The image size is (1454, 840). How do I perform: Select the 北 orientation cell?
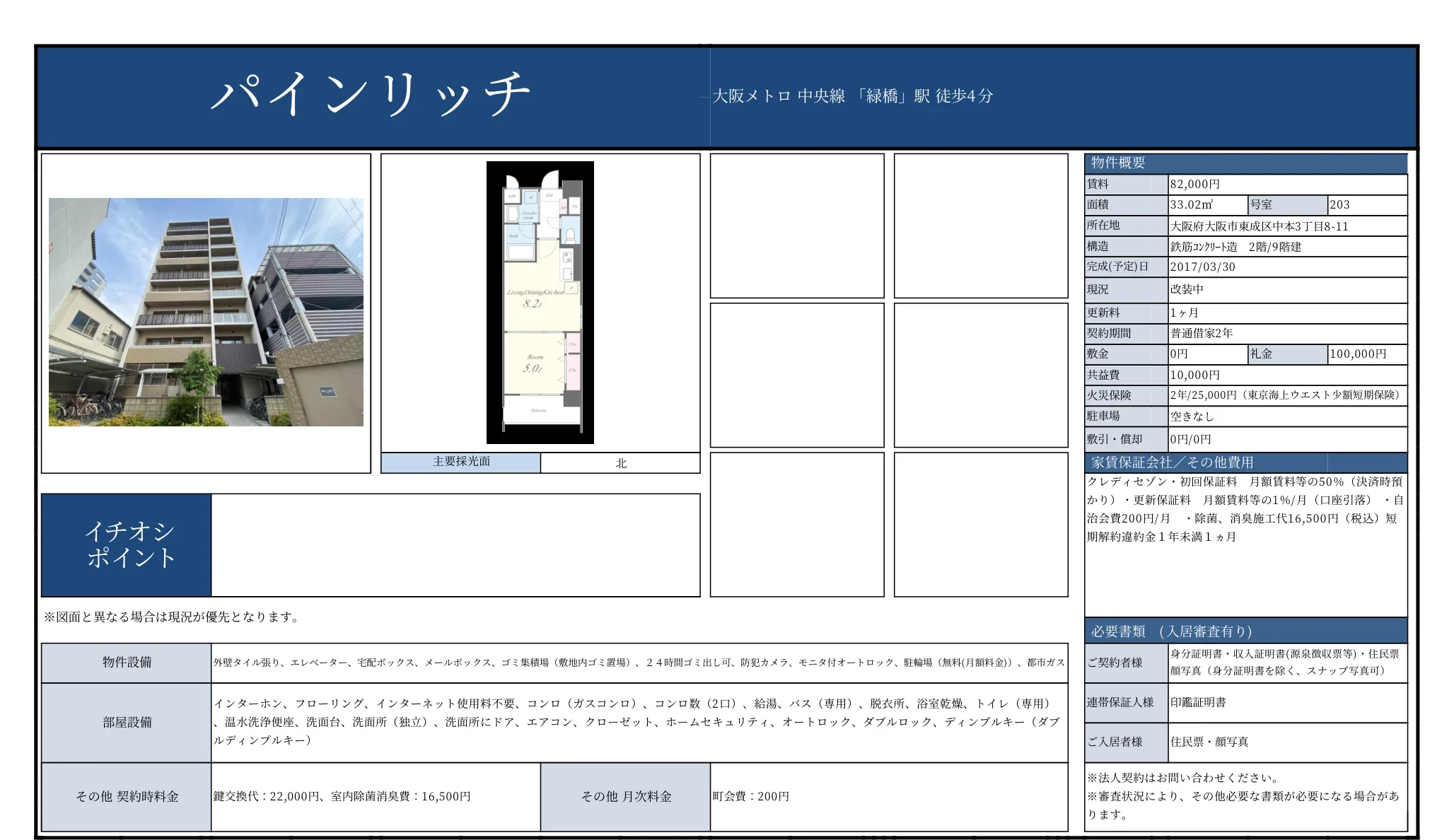[622, 462]
